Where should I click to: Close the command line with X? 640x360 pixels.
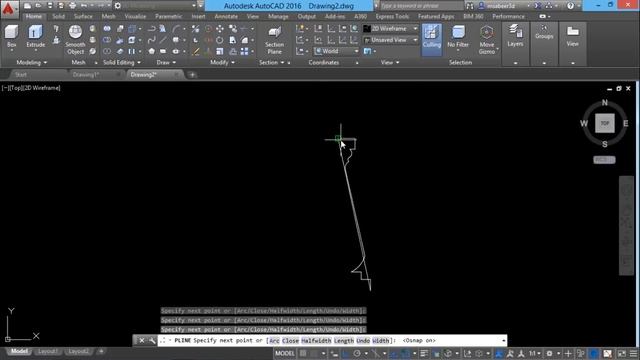coord(141,340)
